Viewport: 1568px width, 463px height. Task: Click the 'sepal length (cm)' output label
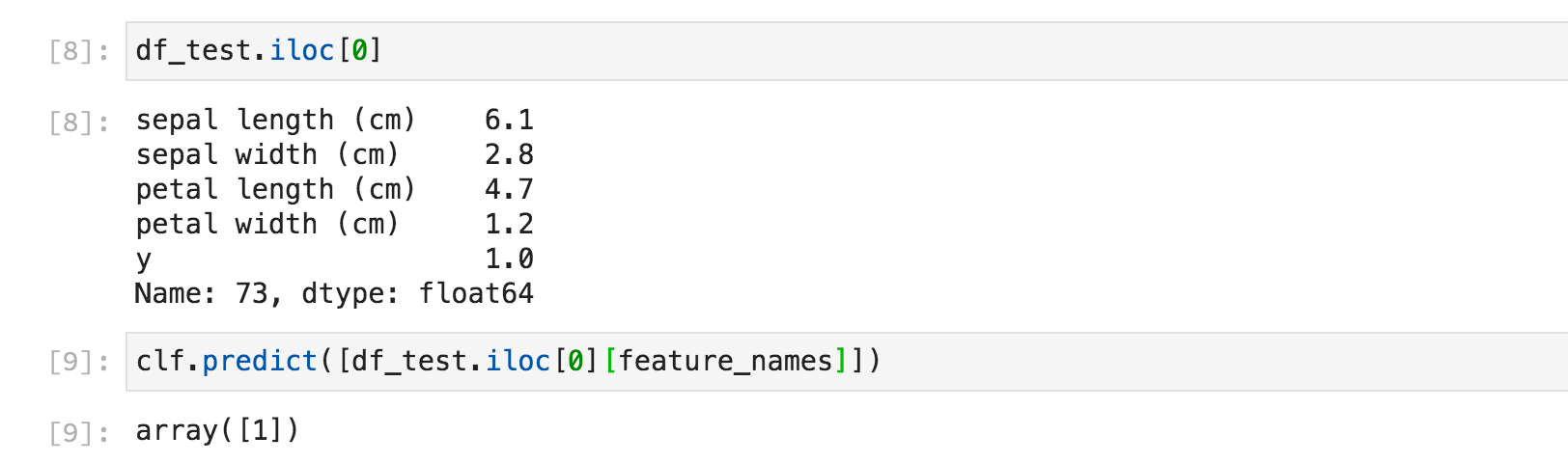275,120
